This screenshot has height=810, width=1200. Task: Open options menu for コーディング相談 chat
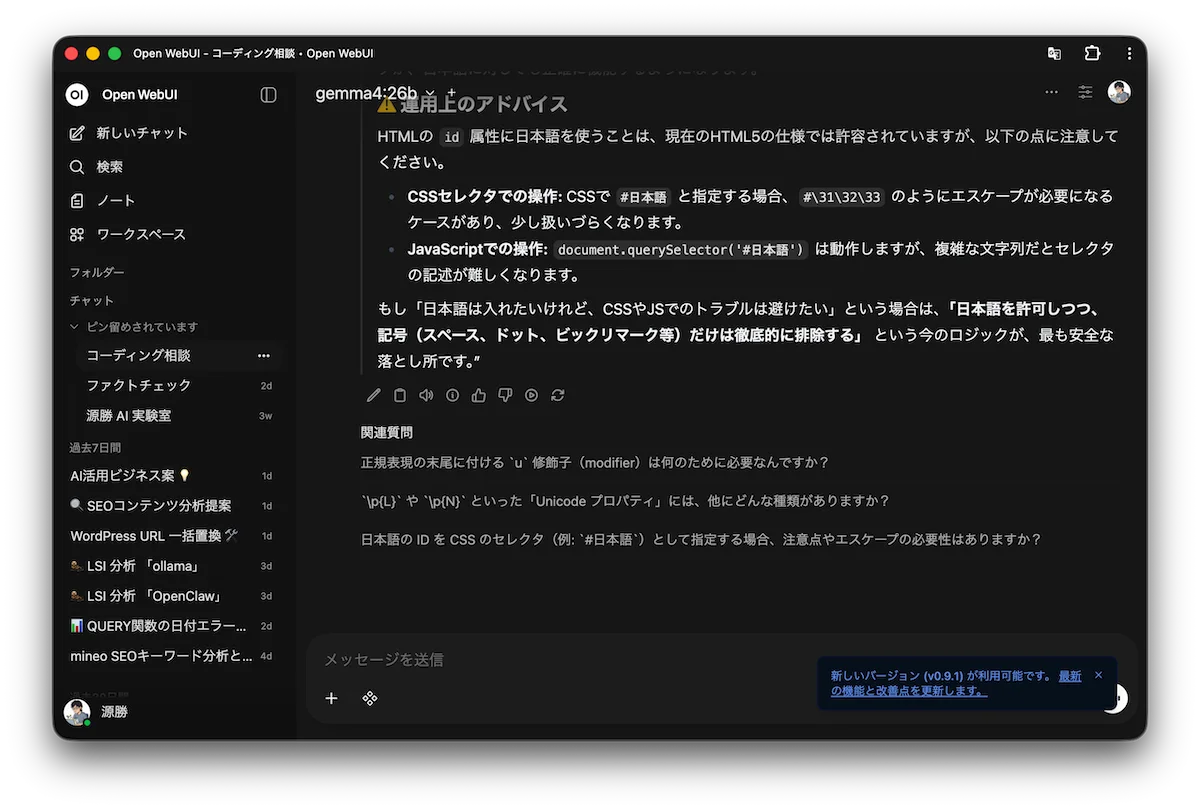click(263, 355)
